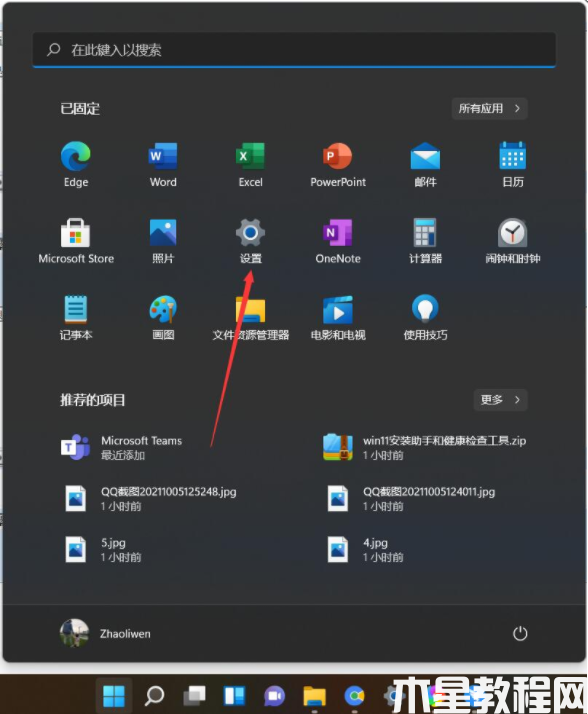Open QQ截图20211005124011.jpg recommended file
The height and width of the screenshot is (714, 588).
pos(411,498)
